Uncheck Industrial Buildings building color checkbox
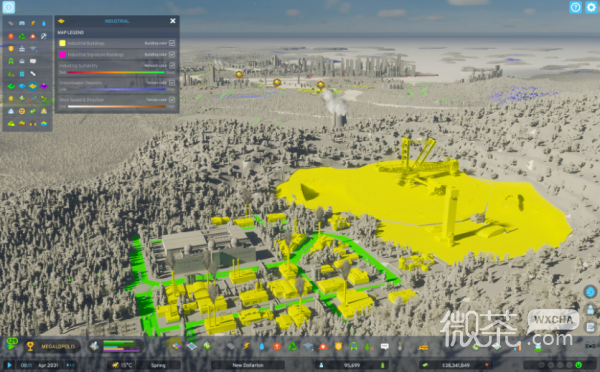 [172, 43]
